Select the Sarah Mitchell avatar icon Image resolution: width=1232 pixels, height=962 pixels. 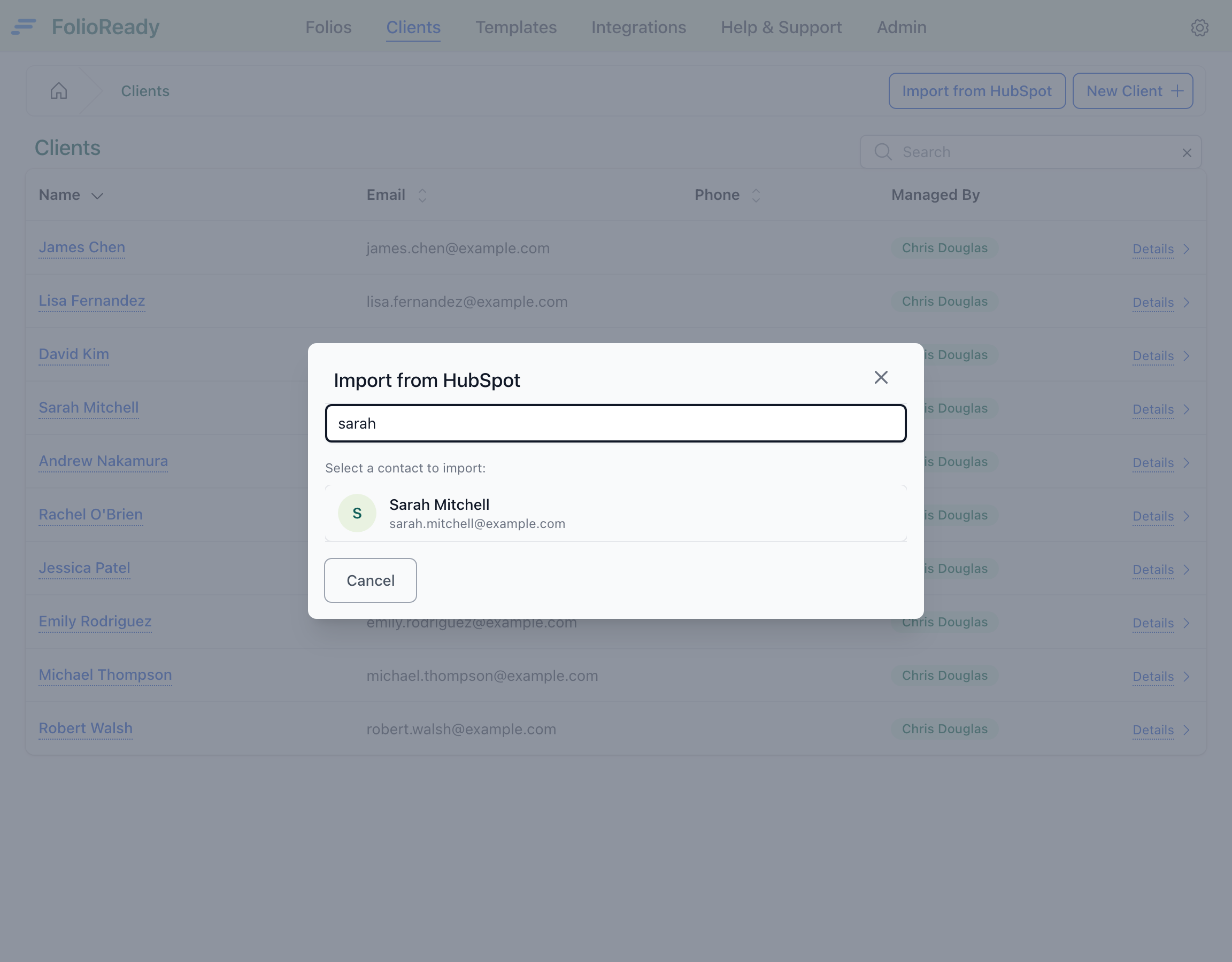357,513
